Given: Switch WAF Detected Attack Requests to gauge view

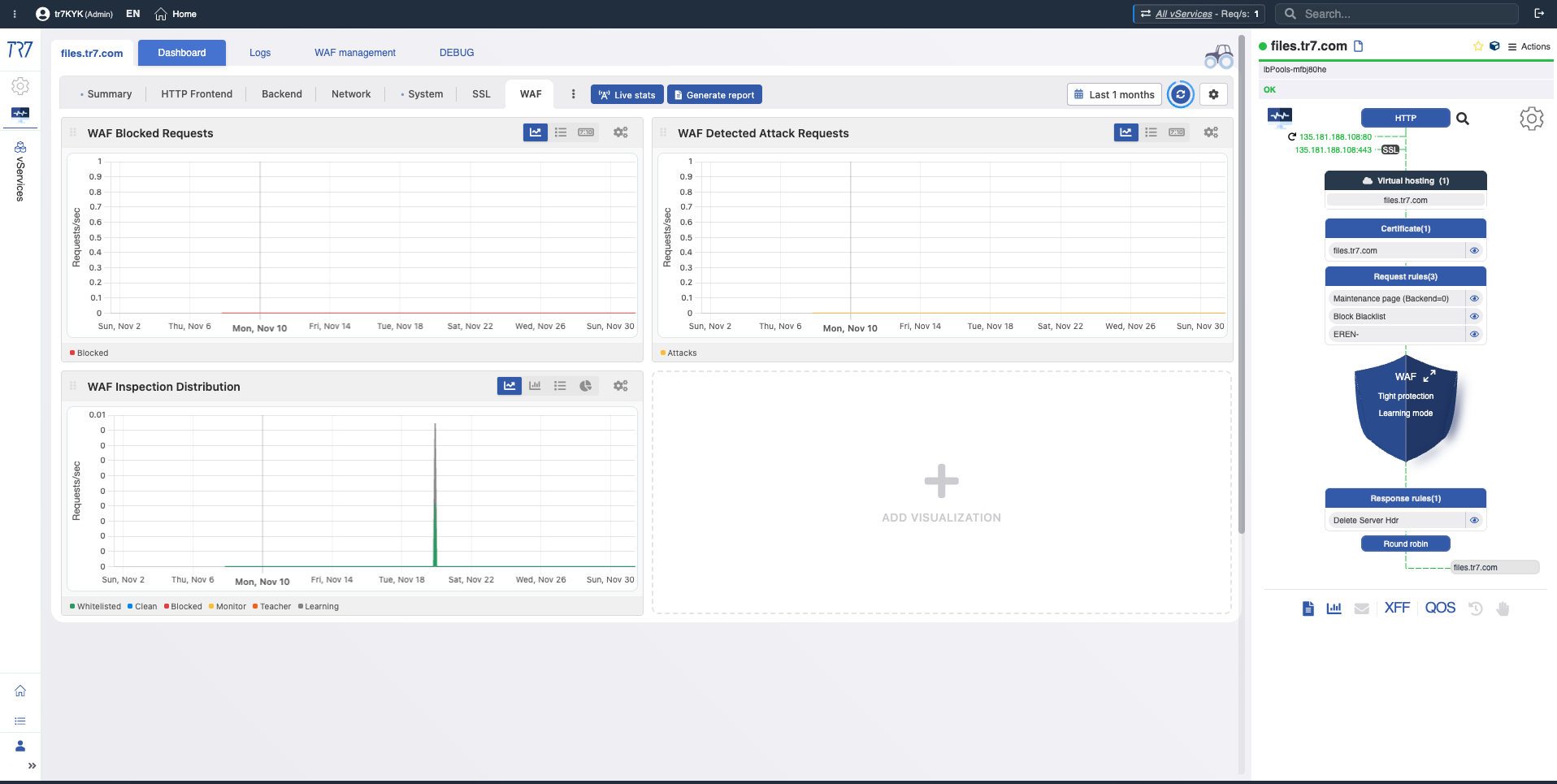Looking at the screenshot, I should (1177, 132).
